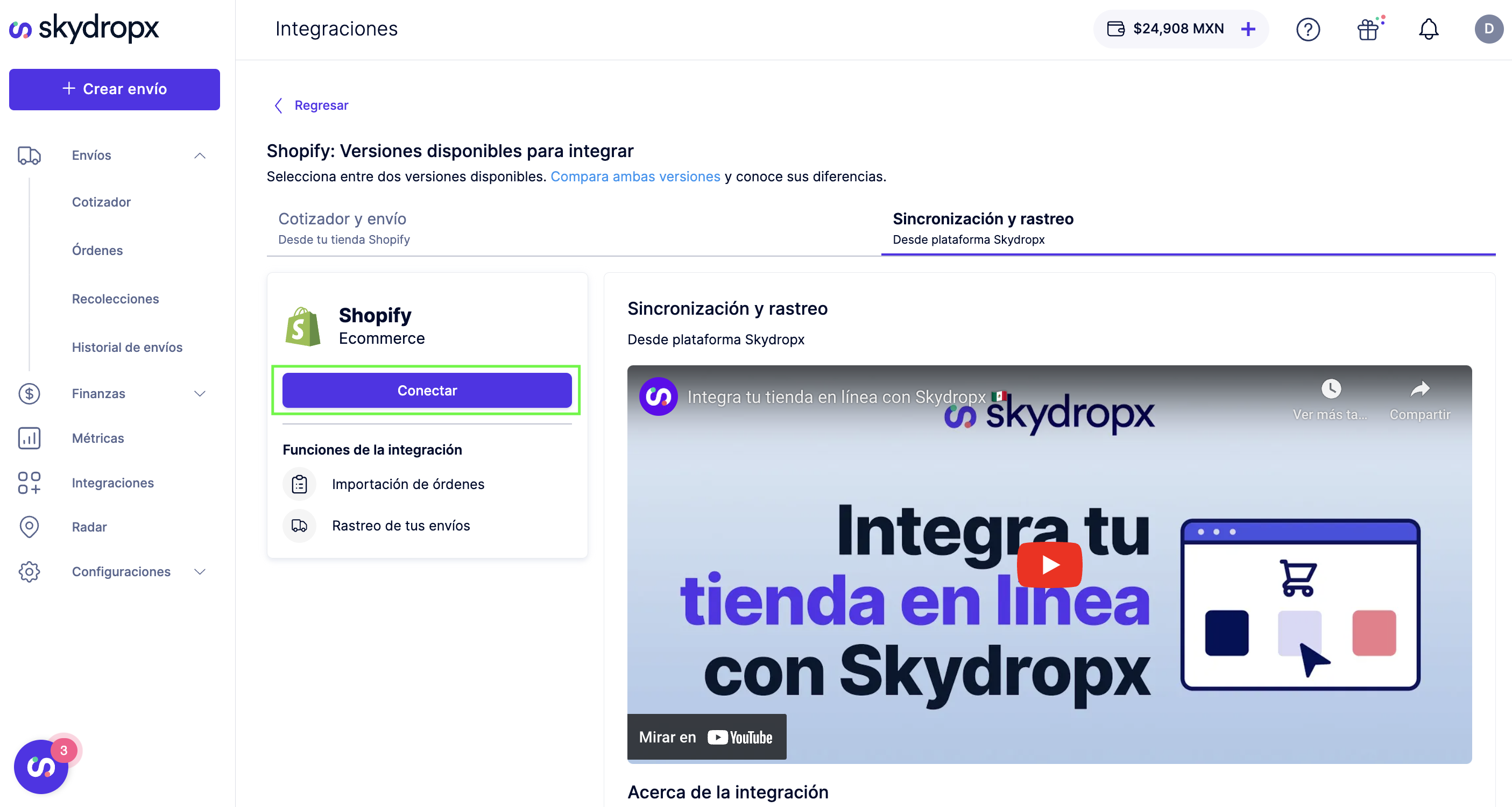The width and height of the screenshot is (1512, 807).
Task: Click the video Compartir share icon
Action: [x=1419, y=389]
